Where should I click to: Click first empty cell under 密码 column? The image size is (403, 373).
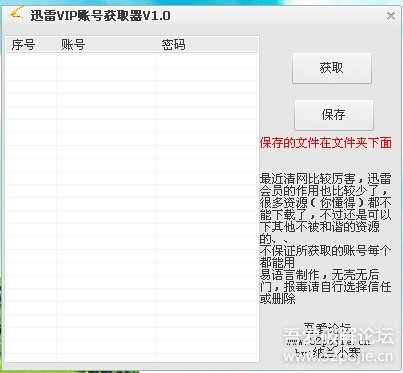pos(207,61)
